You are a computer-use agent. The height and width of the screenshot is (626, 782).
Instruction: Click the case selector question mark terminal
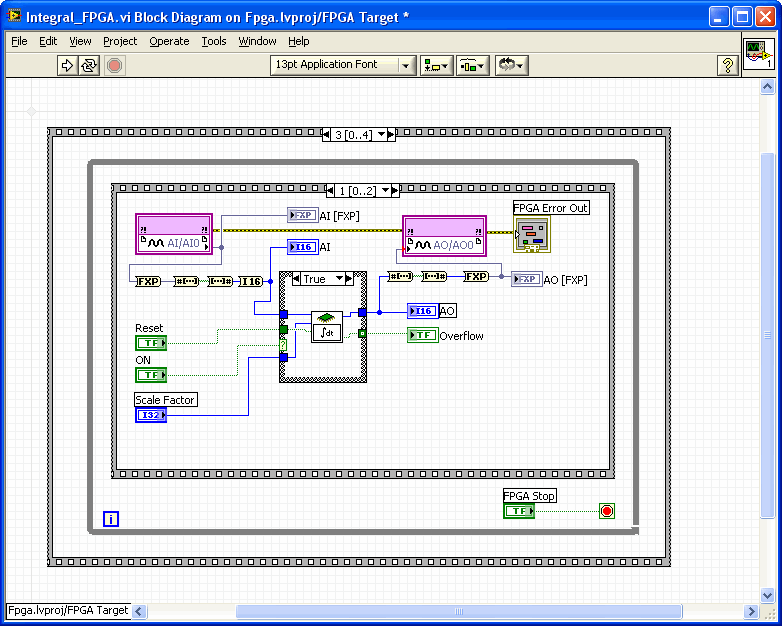click(283, 345)
